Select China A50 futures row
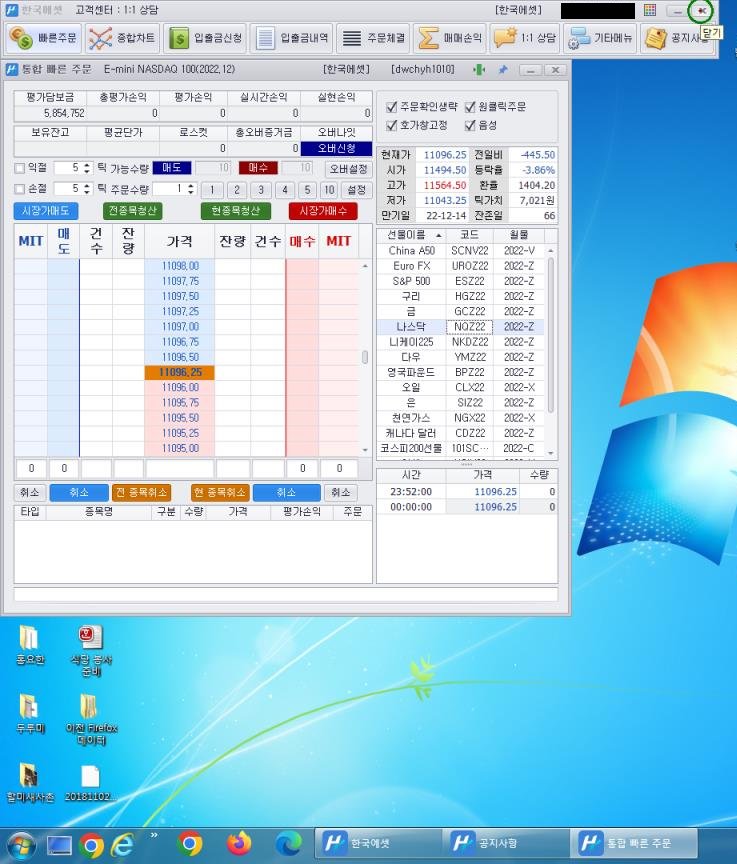Image resolution: width=737 pixels, height=864 pixels. pyautogui.click(x=462, y=251)
